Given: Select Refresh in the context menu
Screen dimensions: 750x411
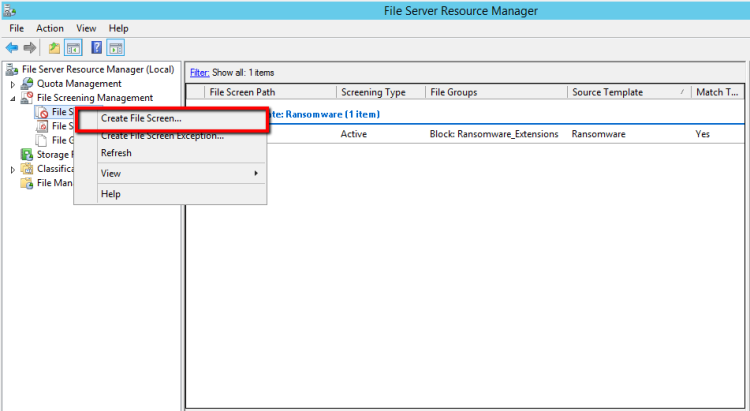Looking at the screenshot, I should [116, 153].
